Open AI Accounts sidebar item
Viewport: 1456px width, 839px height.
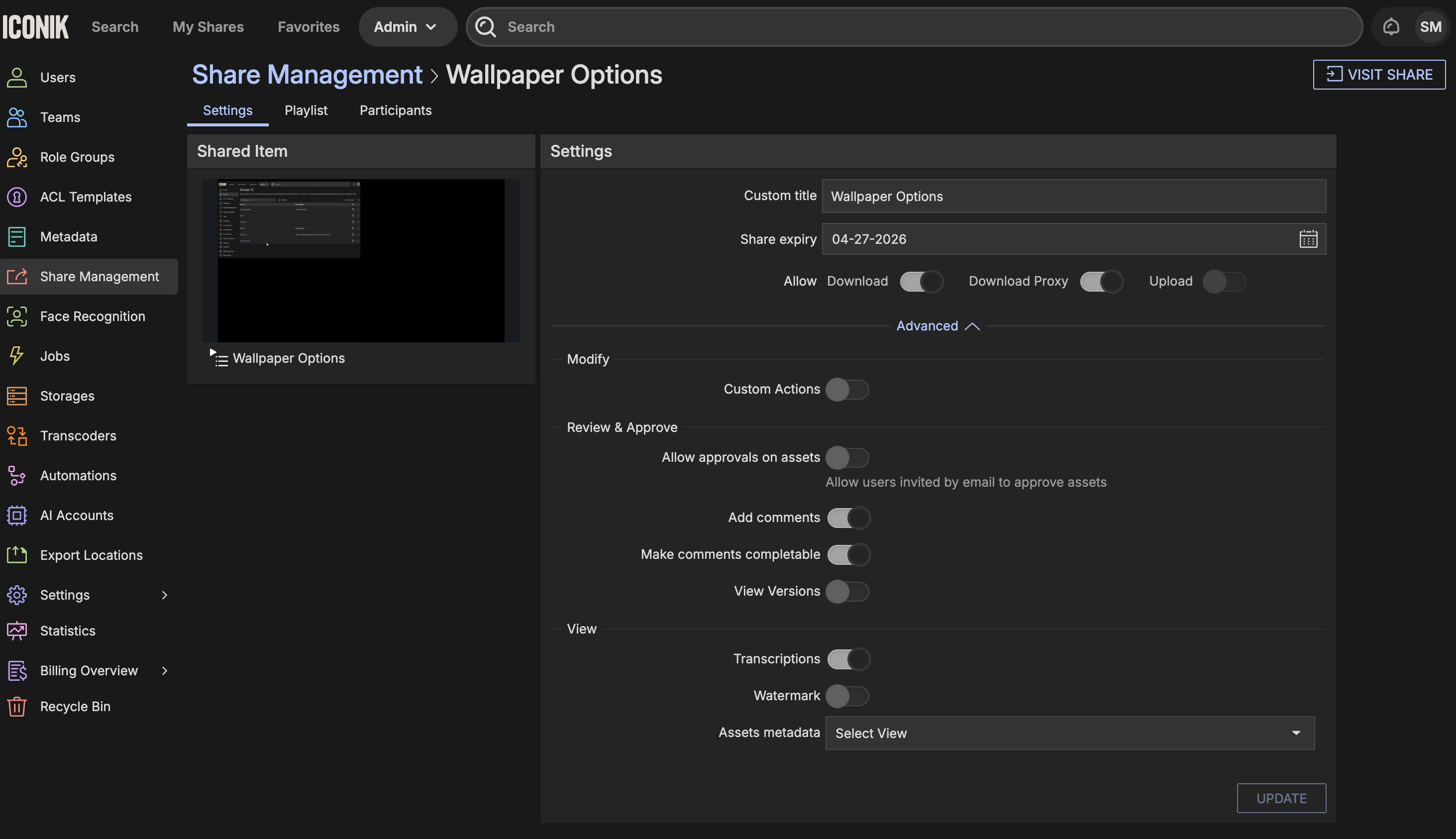tap(77, 515)
